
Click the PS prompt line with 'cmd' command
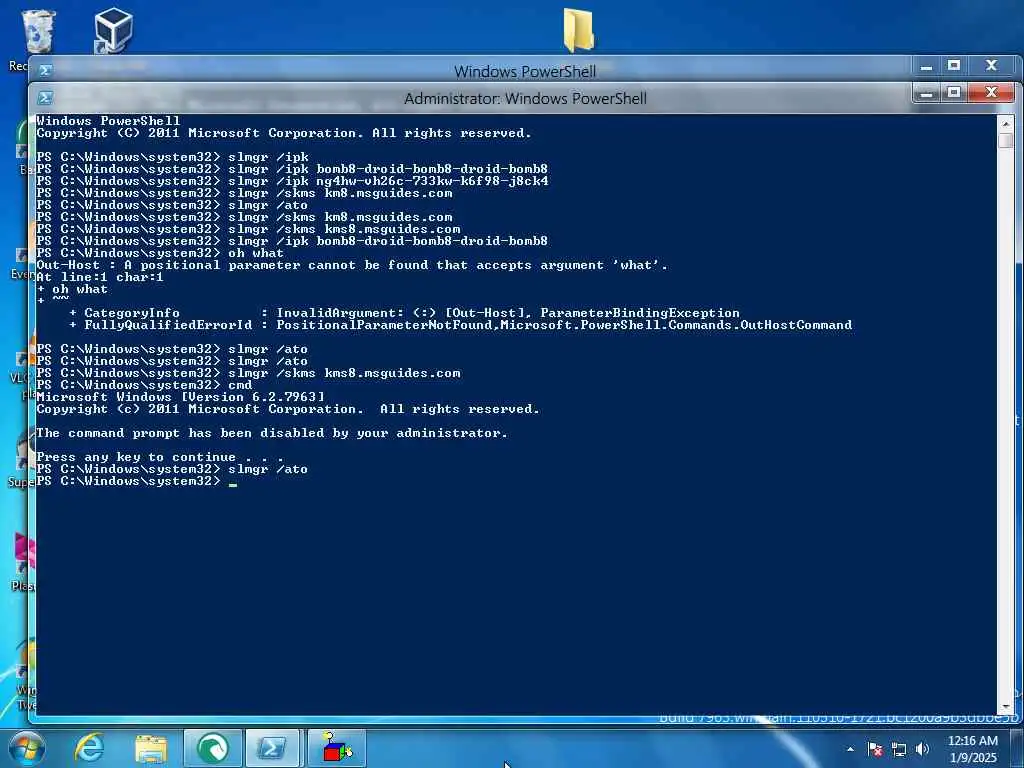(x=144, y=385)
